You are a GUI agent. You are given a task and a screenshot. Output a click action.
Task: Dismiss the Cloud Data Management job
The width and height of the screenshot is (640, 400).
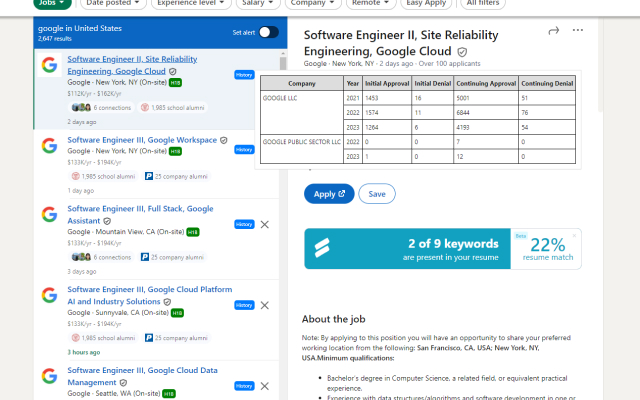(264, 386)
